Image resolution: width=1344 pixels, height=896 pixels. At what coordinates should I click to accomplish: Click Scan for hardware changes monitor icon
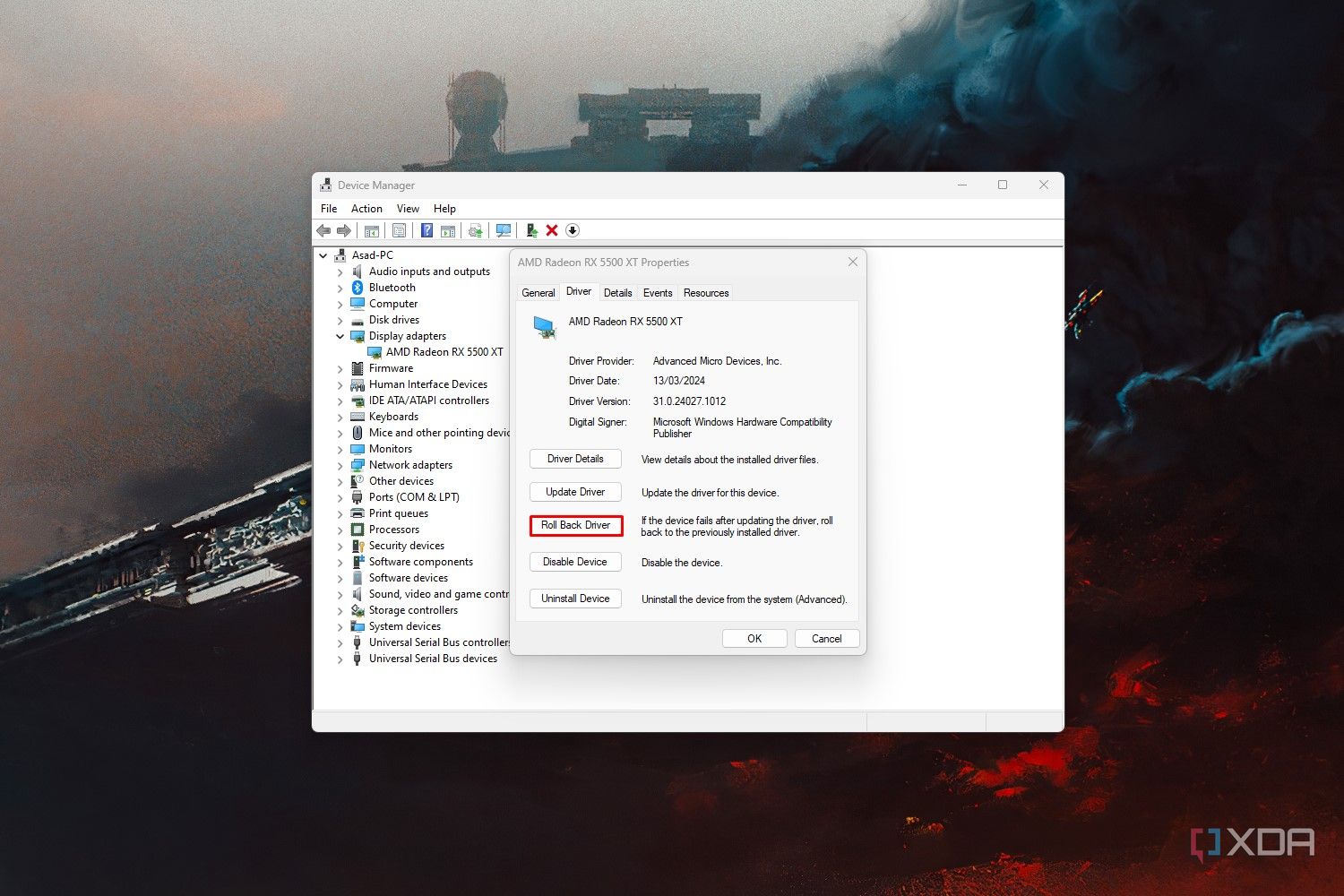(x=504, y=230)
